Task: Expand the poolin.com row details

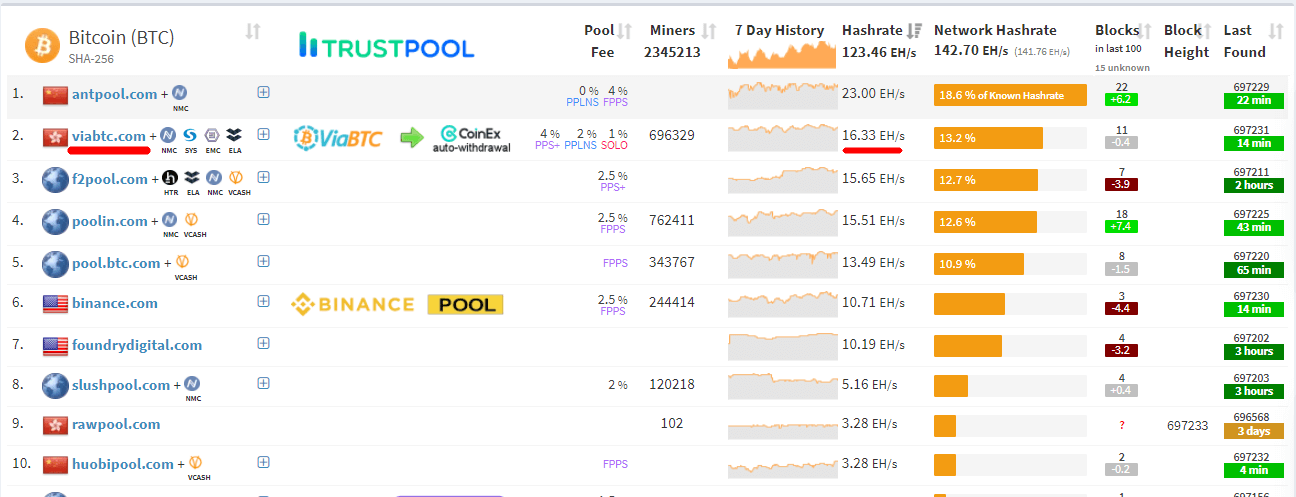Action: click(x=264, y=219)
